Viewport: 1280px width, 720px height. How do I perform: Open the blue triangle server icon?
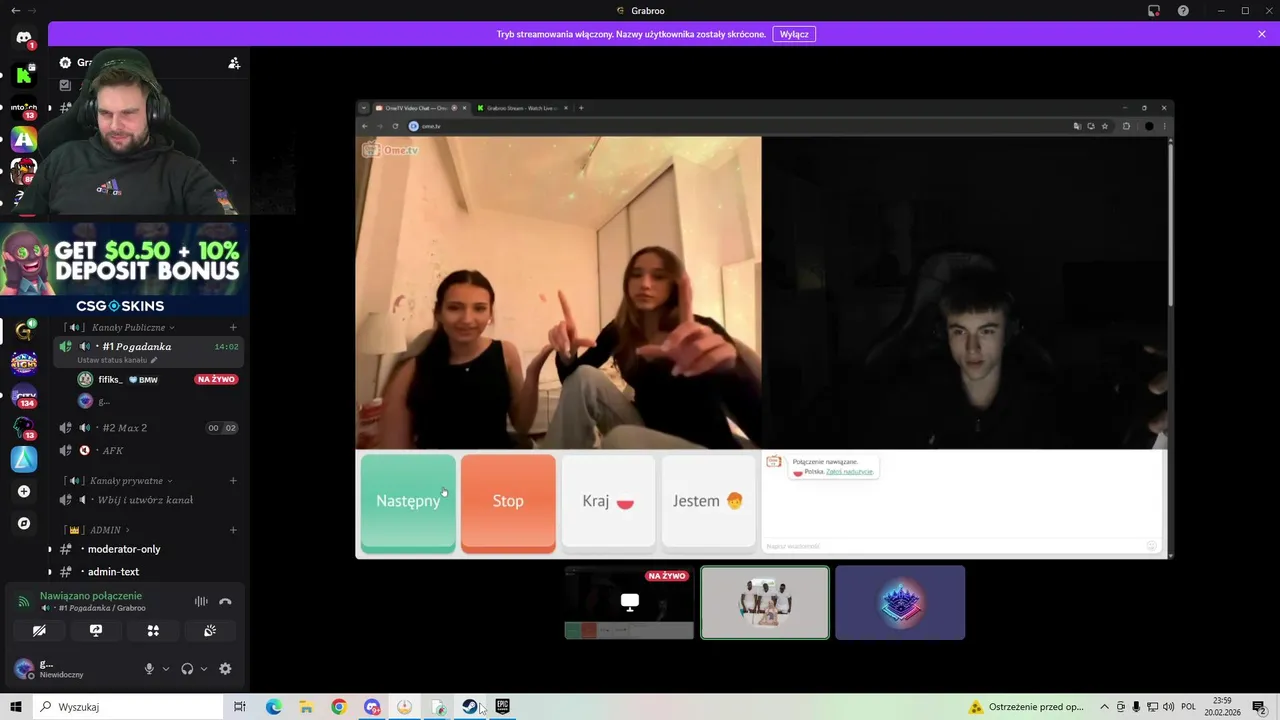(x=24, y=459)
